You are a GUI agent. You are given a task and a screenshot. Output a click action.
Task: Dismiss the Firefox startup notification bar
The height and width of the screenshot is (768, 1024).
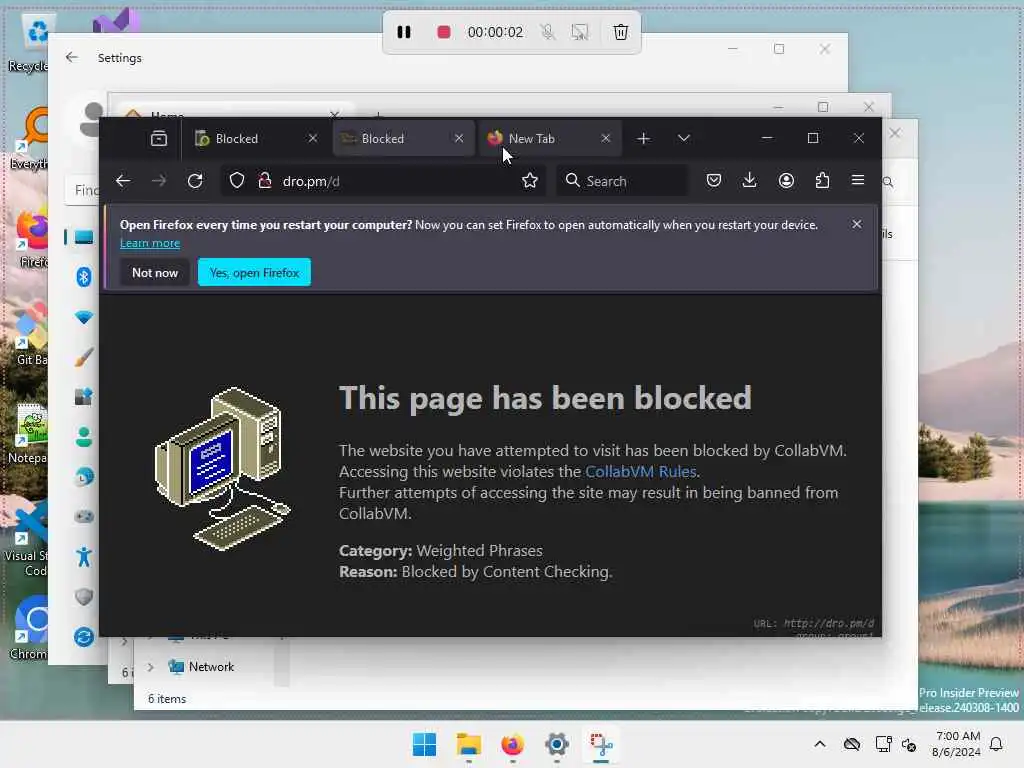pyautogui.click(x=857, y=225)
